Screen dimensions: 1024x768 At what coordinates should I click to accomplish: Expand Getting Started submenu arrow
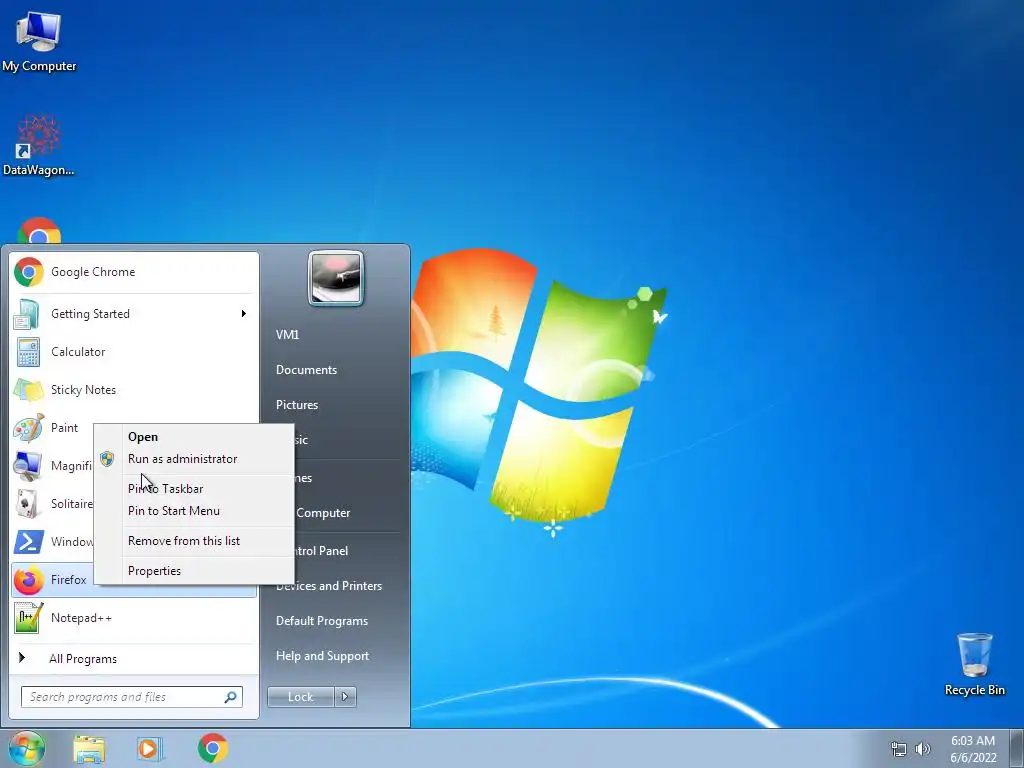(244, 313)
